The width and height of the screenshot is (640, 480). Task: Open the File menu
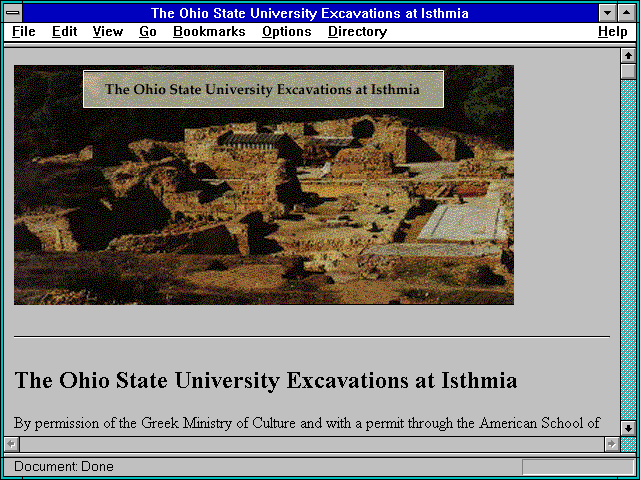24,32
